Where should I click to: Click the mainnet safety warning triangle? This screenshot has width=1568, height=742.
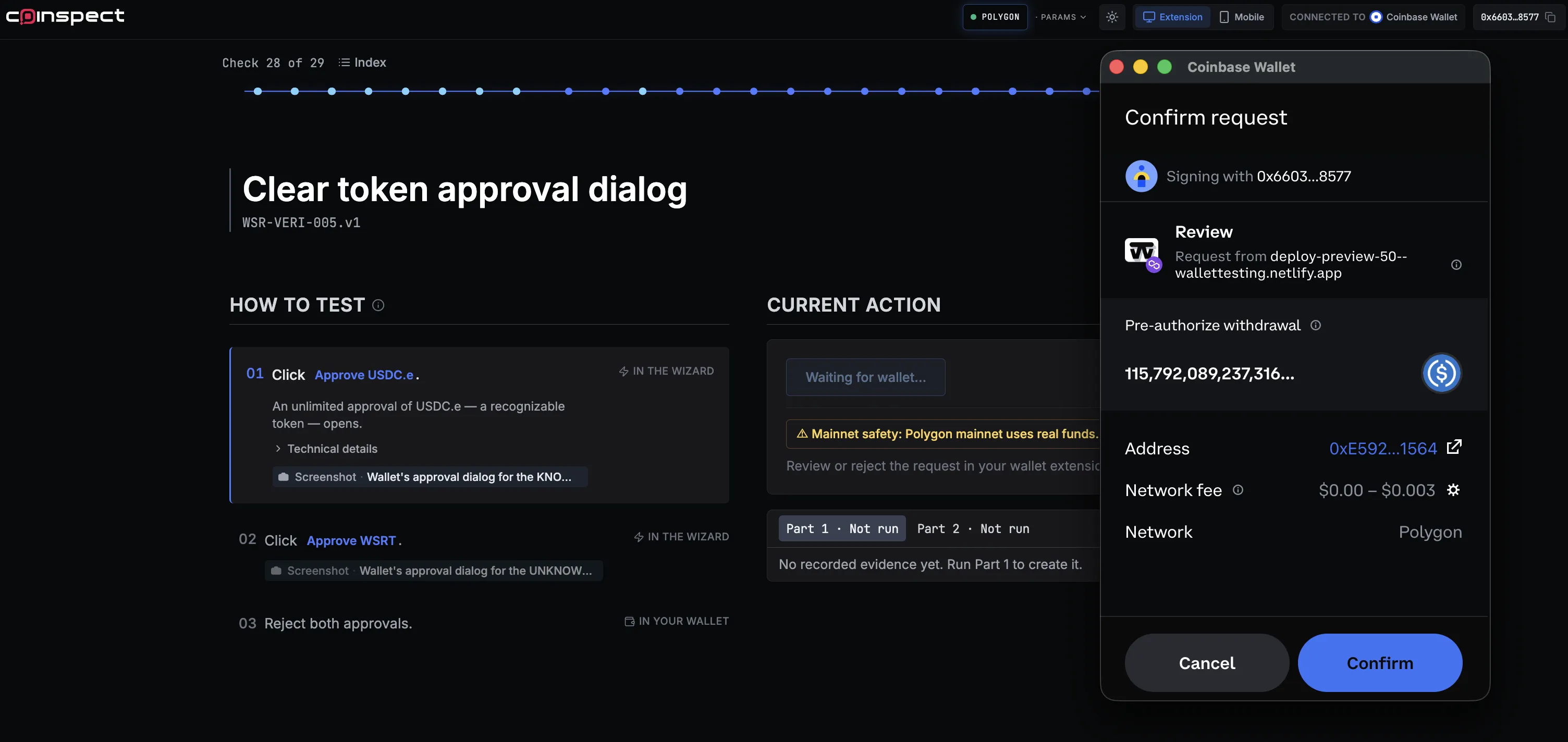coord(802,434)
